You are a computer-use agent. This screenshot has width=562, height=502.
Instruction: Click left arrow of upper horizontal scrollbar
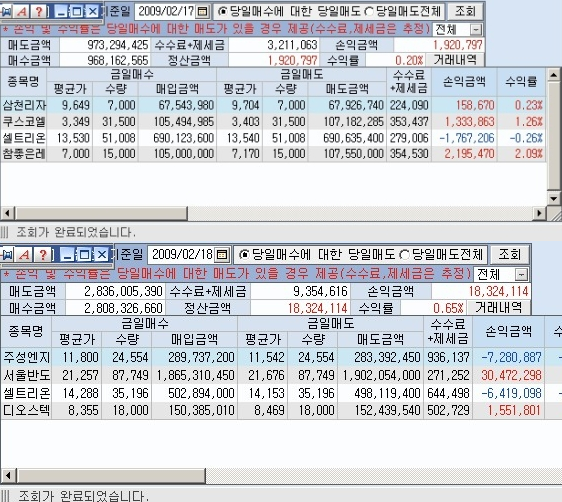click(x=7, y=213)
